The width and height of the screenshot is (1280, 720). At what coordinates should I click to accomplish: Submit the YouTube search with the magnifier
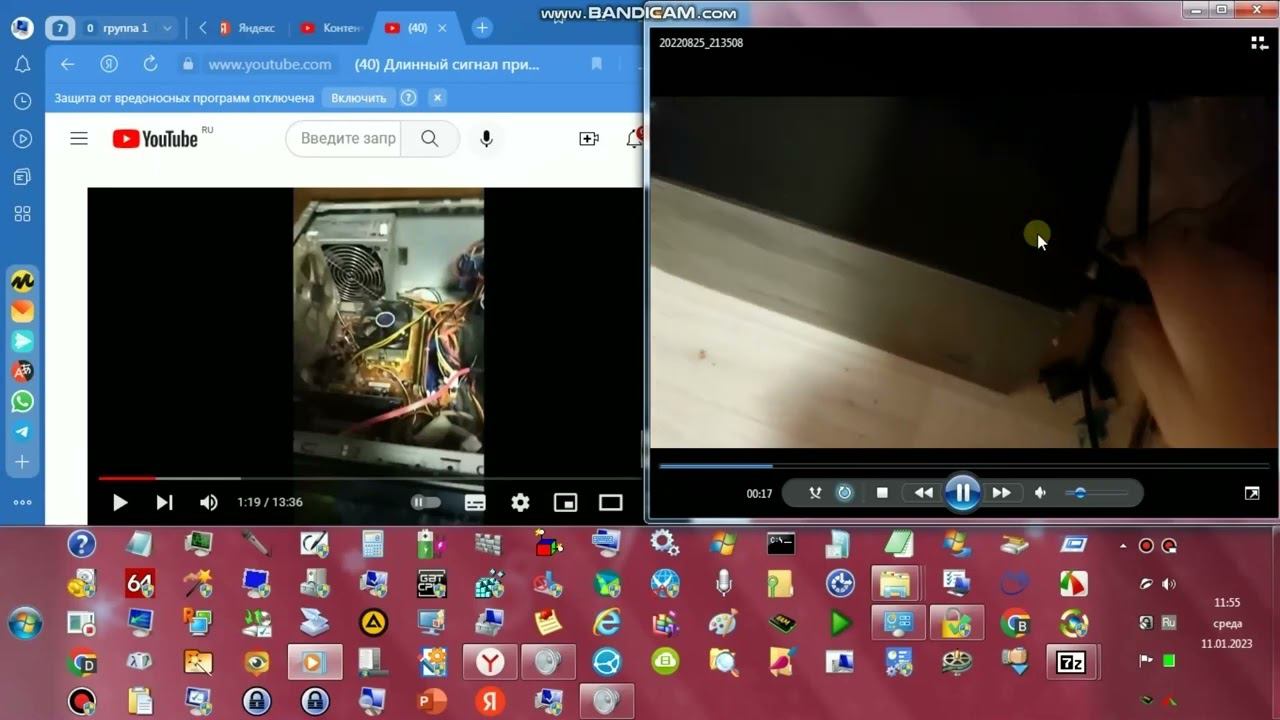(x=430, y=139)
